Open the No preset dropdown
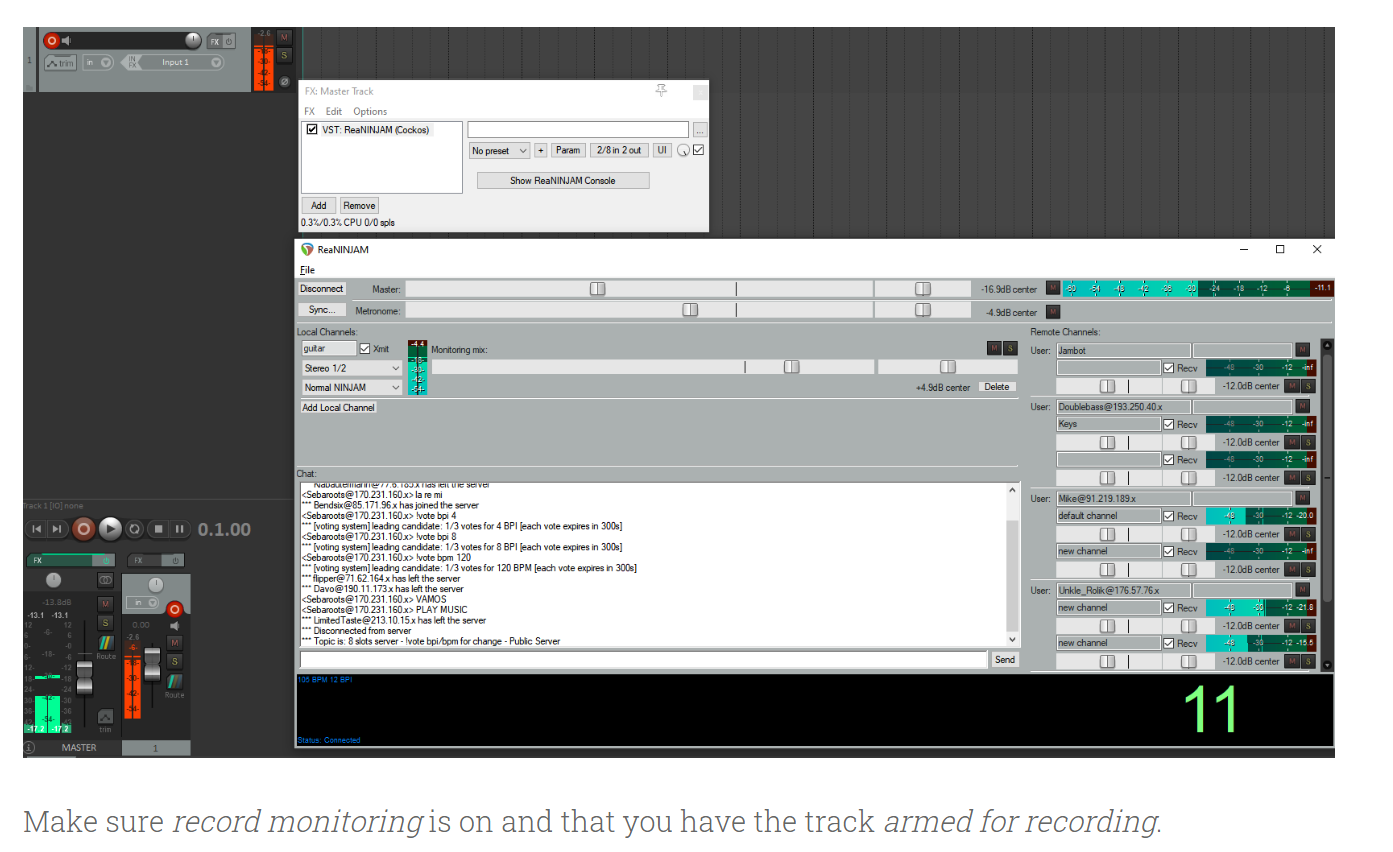The image size is (1393, 852). click(x=499, y=151)
